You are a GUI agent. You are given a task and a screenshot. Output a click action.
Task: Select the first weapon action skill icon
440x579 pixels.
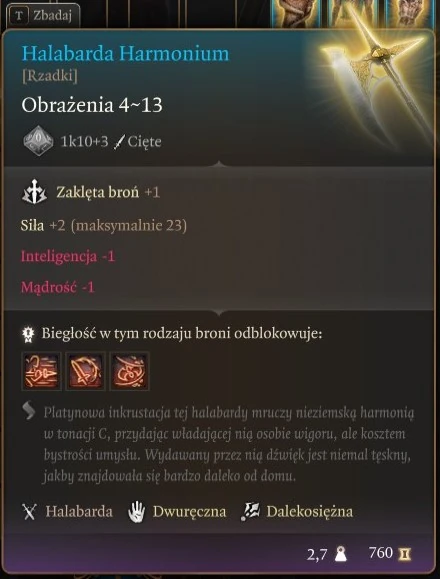coord(41,371)
